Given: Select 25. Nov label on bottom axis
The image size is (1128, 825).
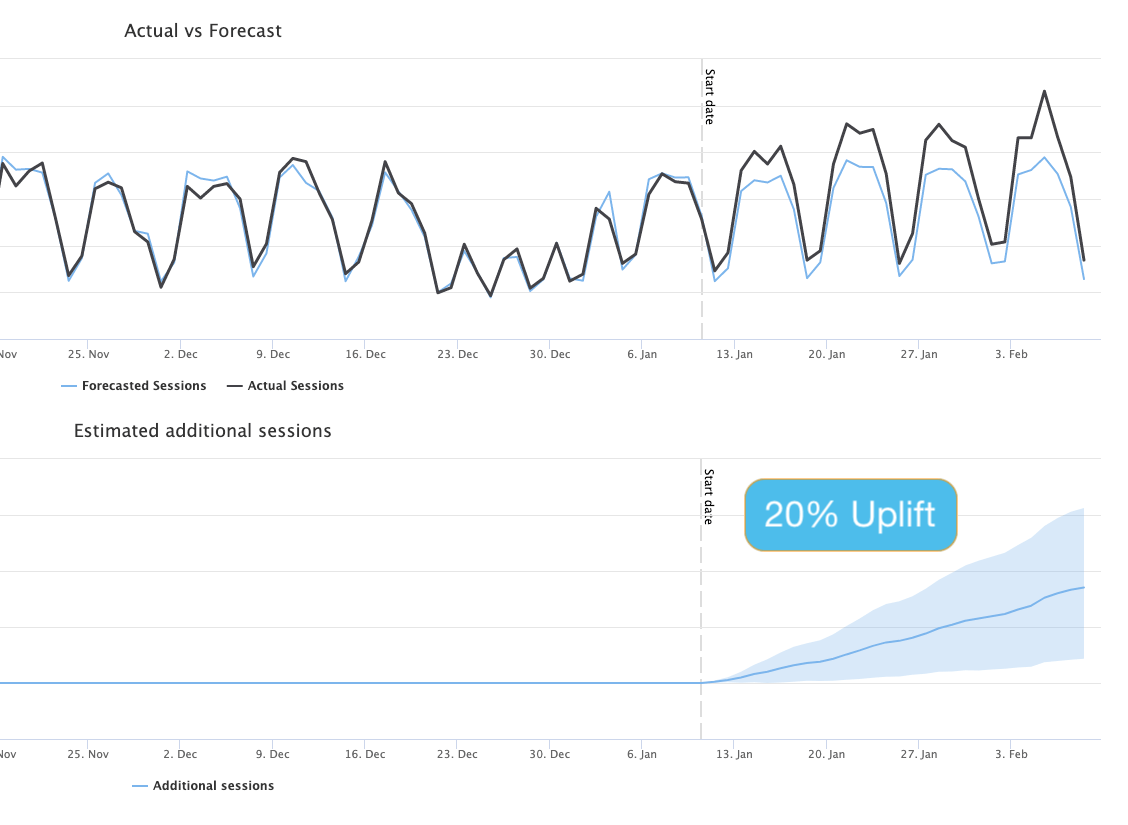Looking at the screenshot, I should coord(88,754).
